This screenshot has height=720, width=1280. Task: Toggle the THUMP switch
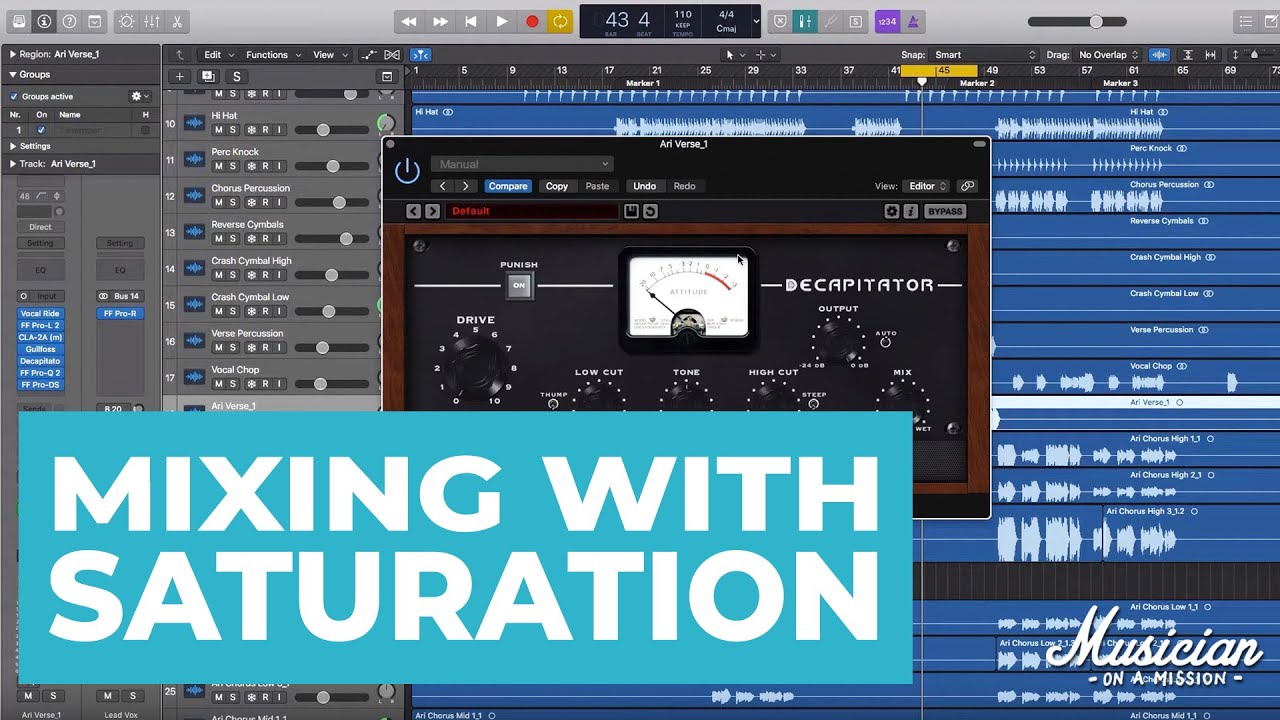click(x=553, y=404)
